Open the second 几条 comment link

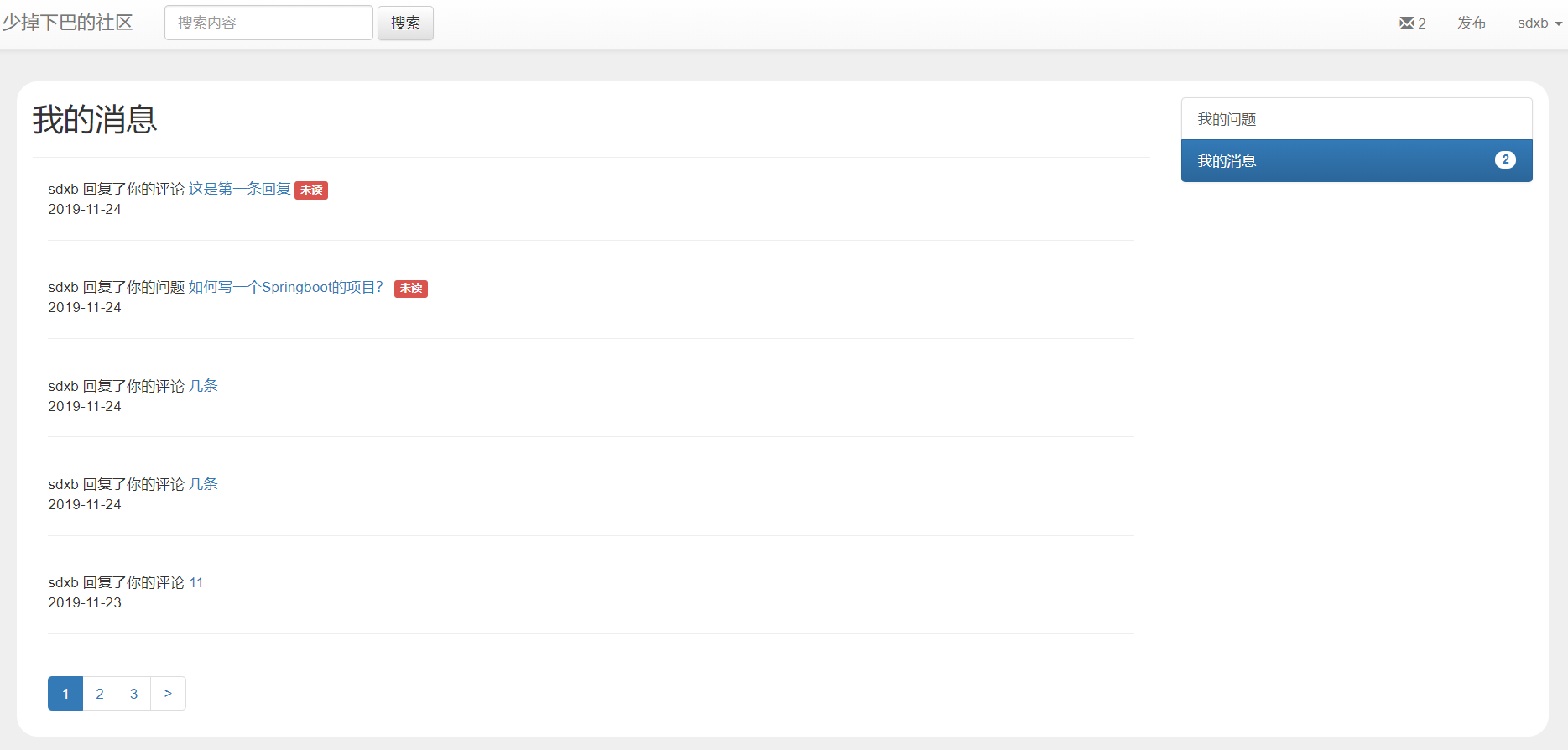(x=203, y=484)
